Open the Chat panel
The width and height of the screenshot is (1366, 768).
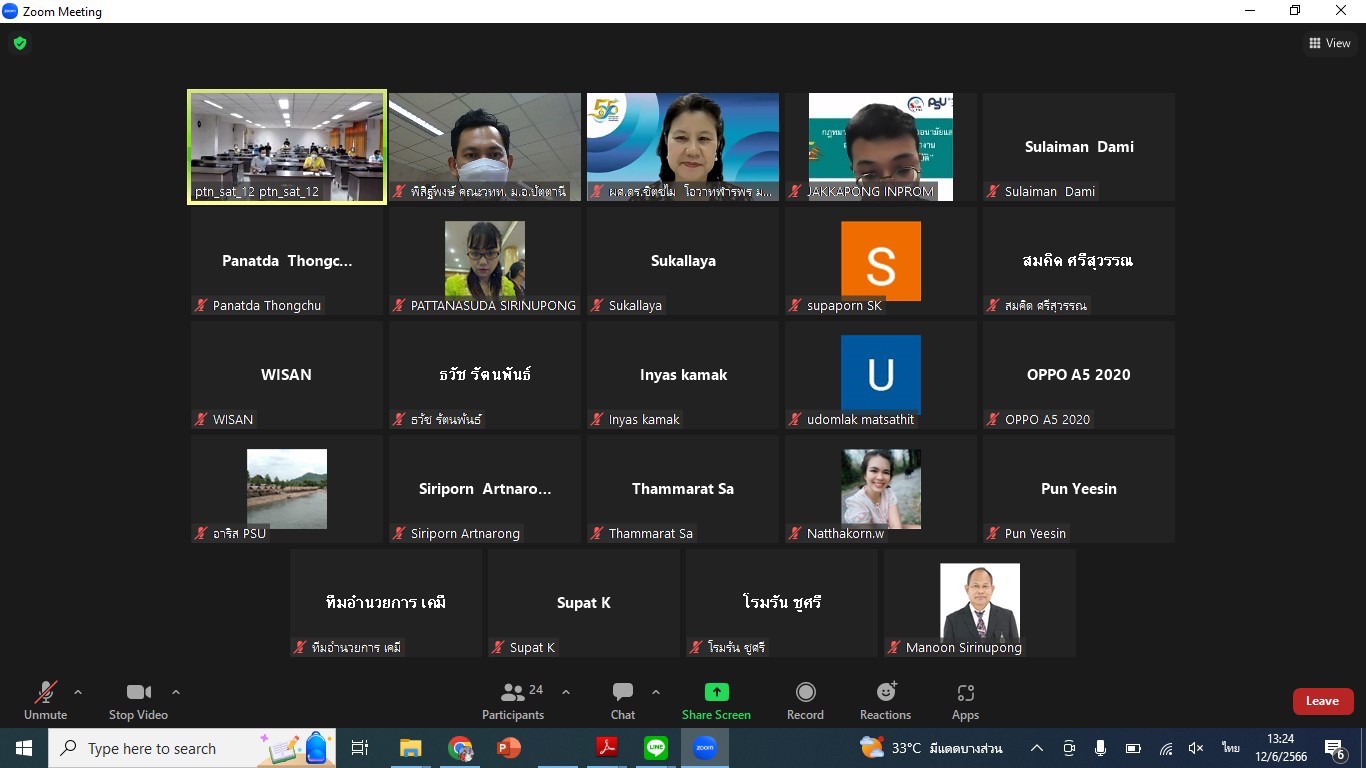click(623, 701)
